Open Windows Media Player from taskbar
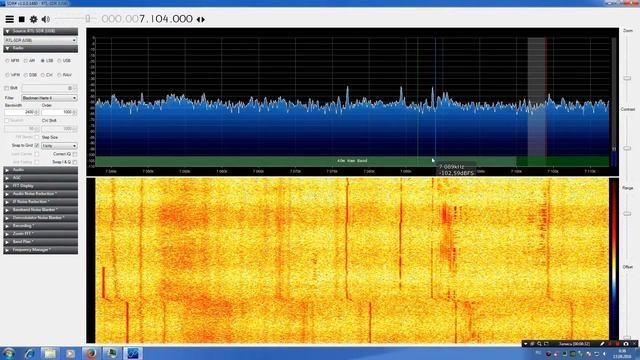The height and width of the screenshot is (360, 640). [x=70, y=353]
